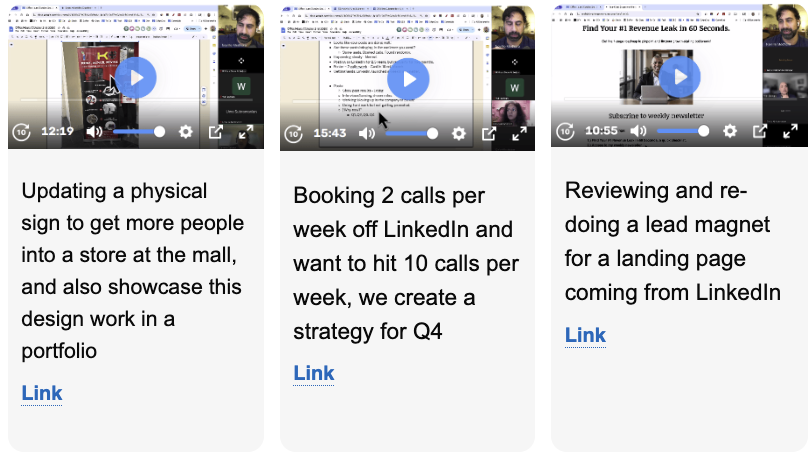Screen dimensions: 810x462
Task: Rewind 10 seconds in second video
Action: pos(294,132)
